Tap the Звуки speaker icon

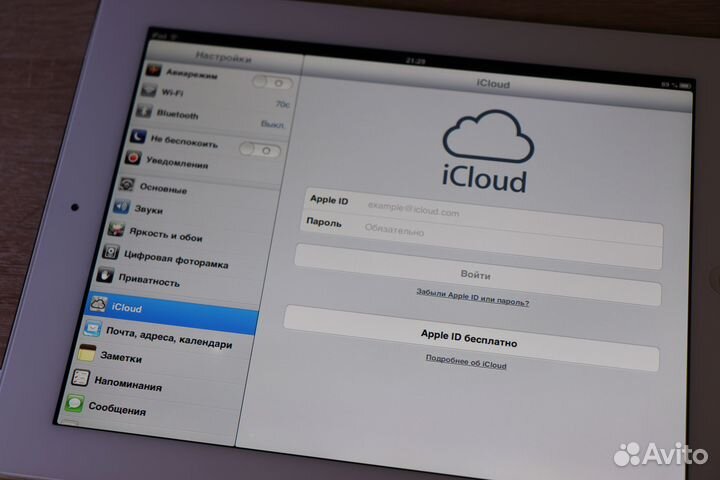[x=121, y=207]
